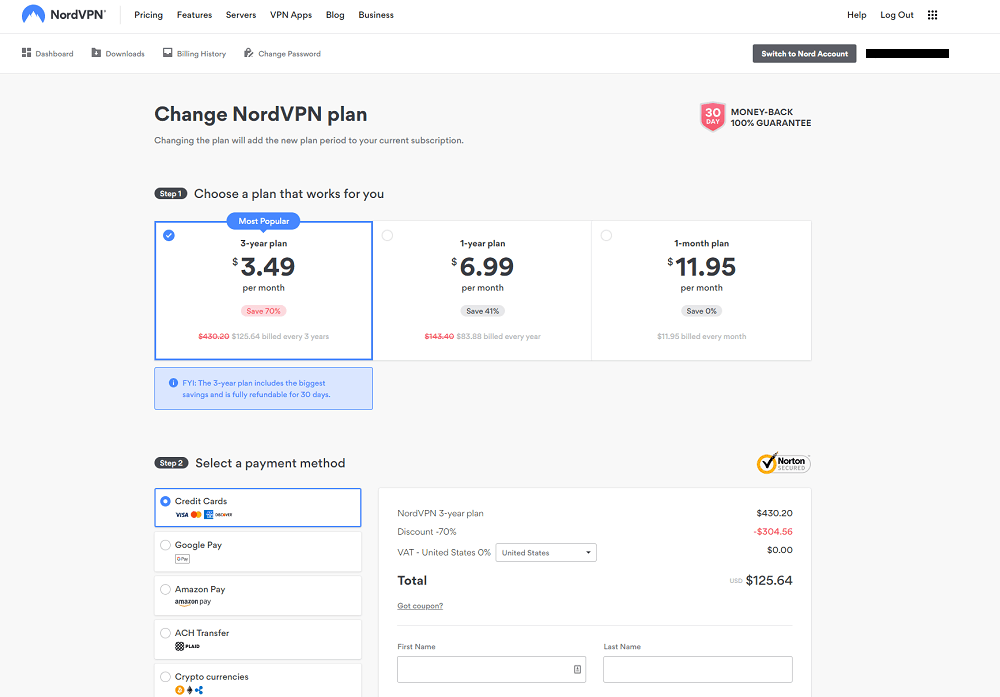Click the First Name input field
This screenshot has height=697, width=1000.
click(491, 670)
